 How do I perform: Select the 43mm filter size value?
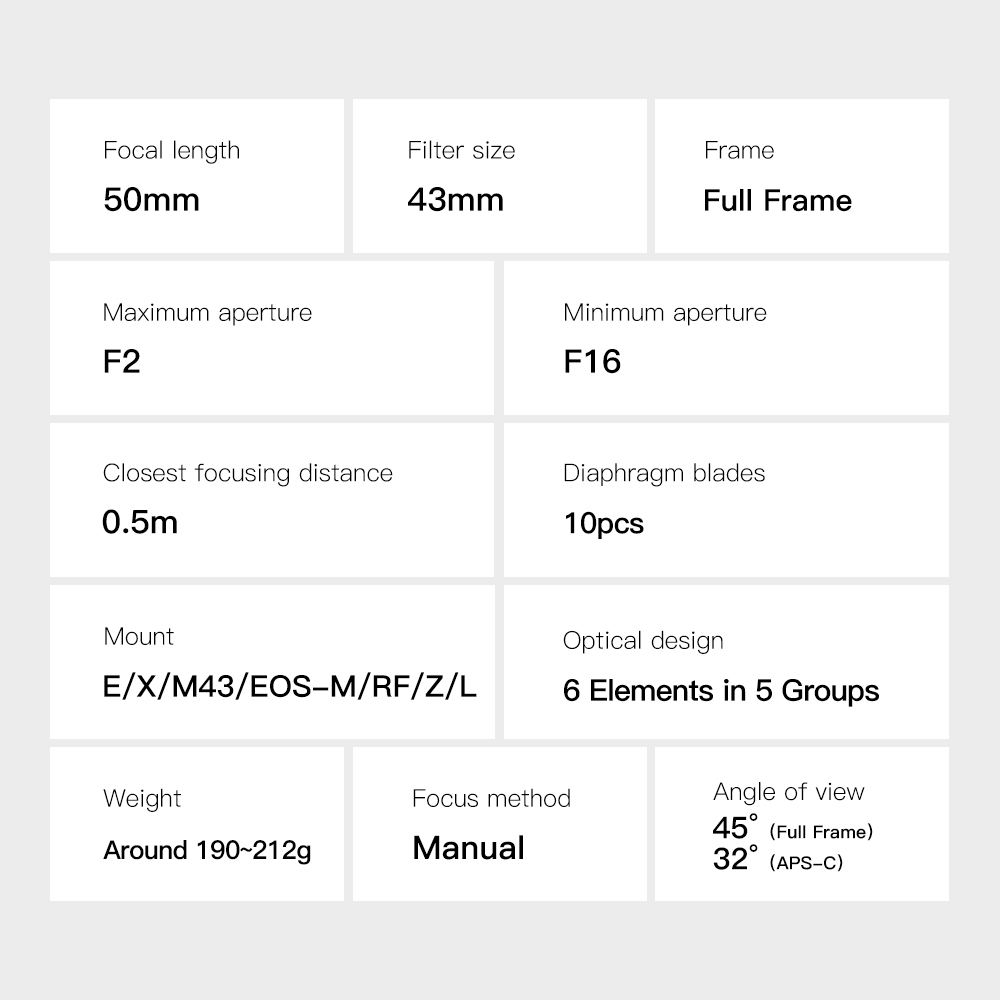click(x=455, y=200)
